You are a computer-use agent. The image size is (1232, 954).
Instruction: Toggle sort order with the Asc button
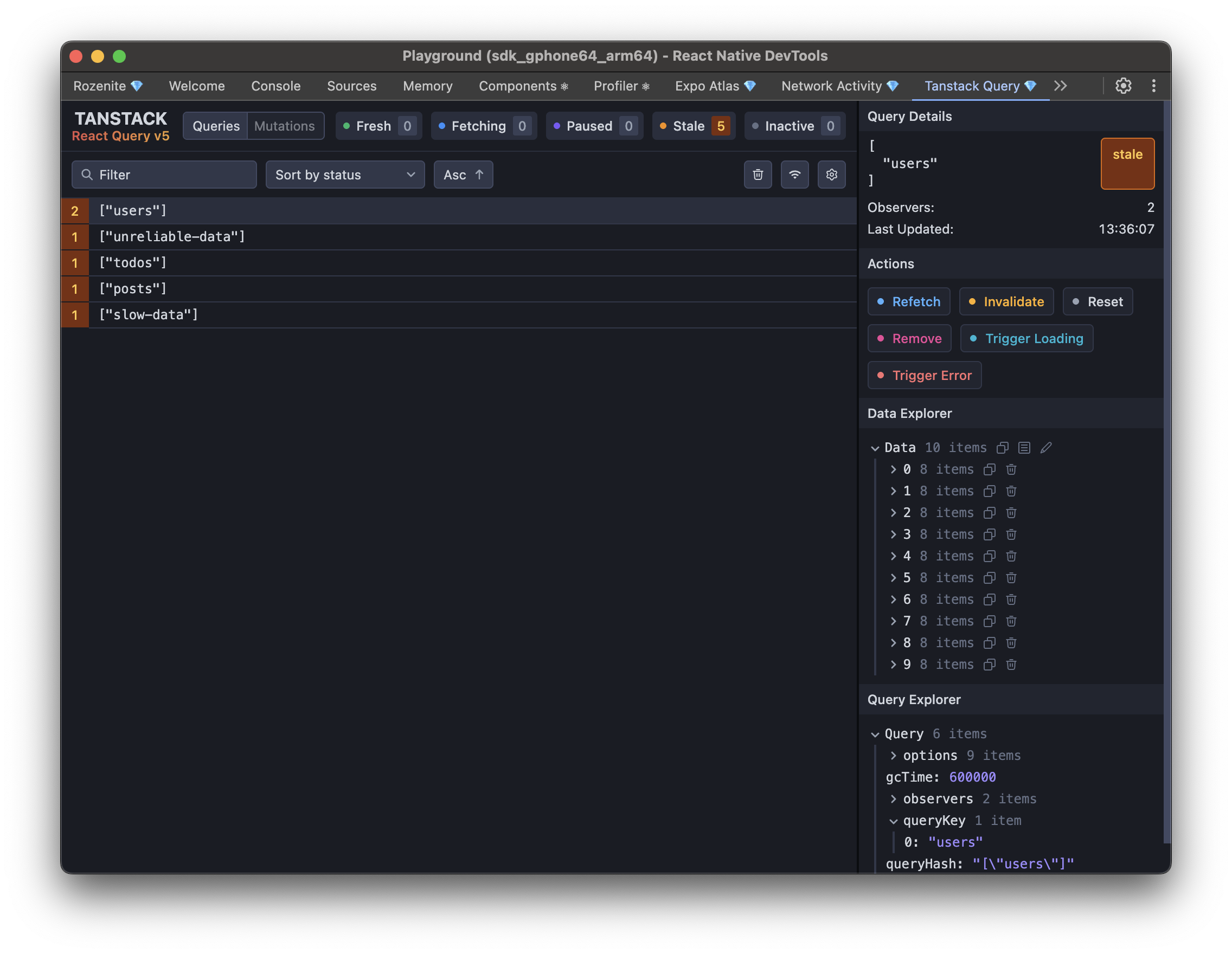click(x=463, y=175)
